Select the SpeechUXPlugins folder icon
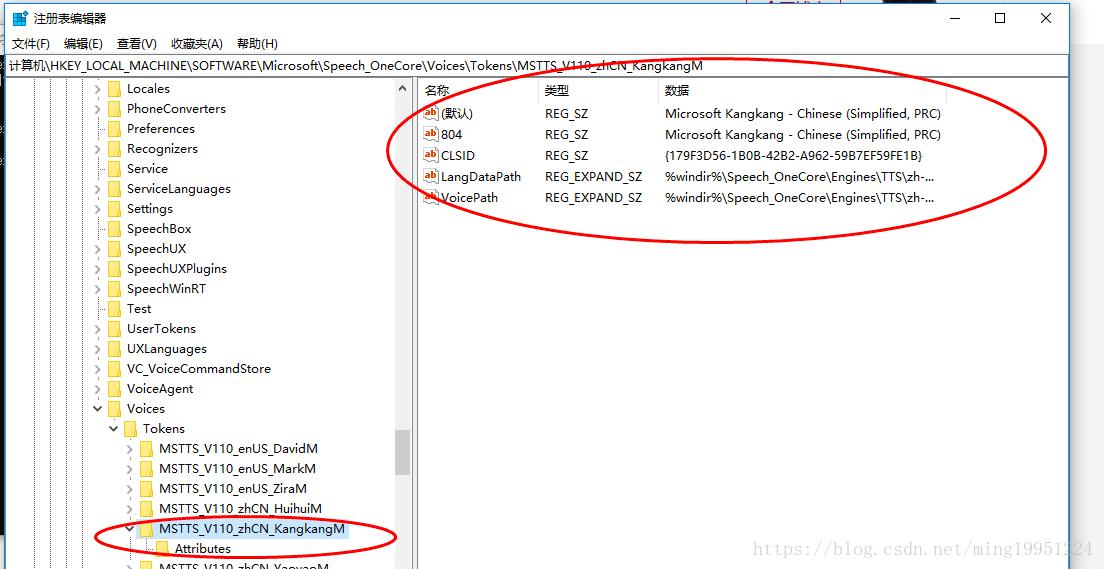The image size is (1104, 569). 114,269
